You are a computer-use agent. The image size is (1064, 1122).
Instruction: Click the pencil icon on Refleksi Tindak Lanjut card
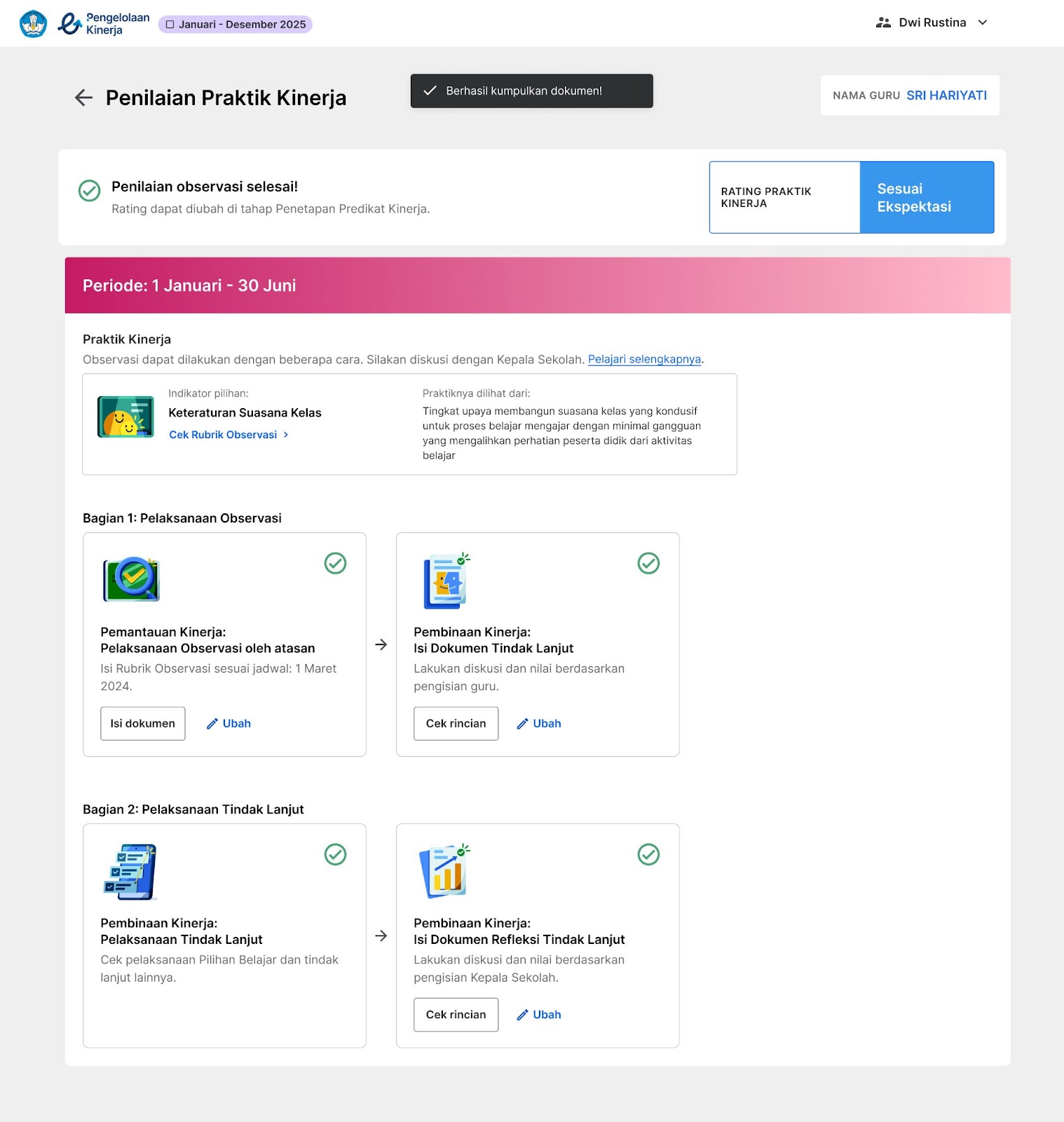pyautogui.click(x=522, y=1015)
